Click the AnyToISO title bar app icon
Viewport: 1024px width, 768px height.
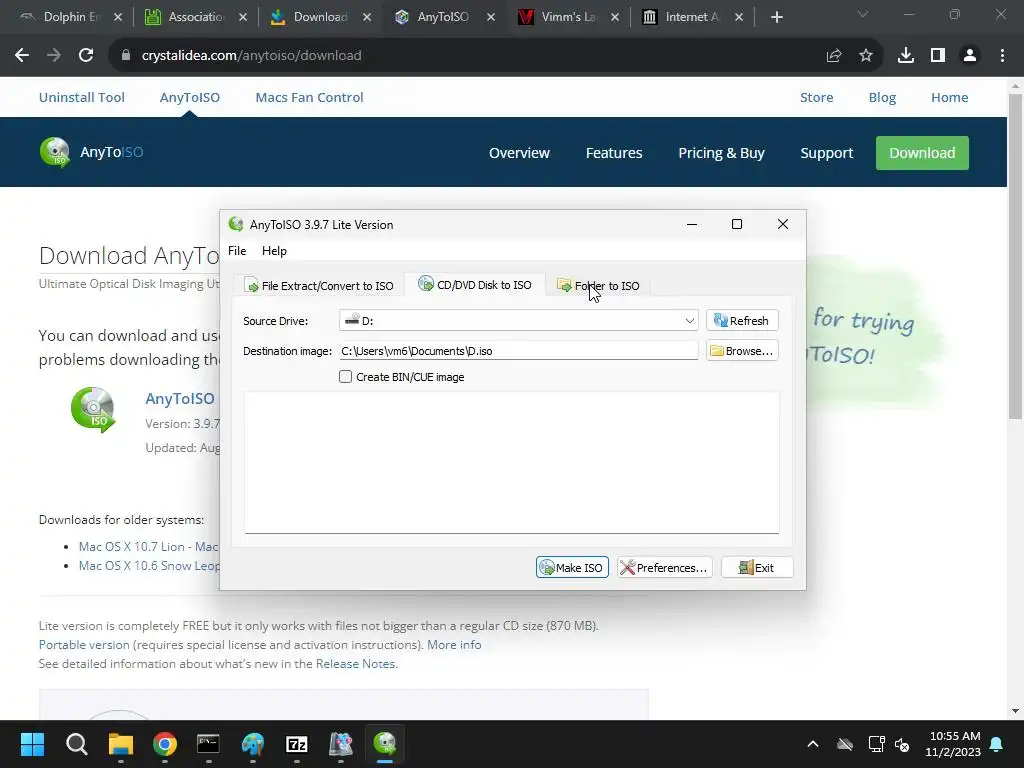(236, 224)
